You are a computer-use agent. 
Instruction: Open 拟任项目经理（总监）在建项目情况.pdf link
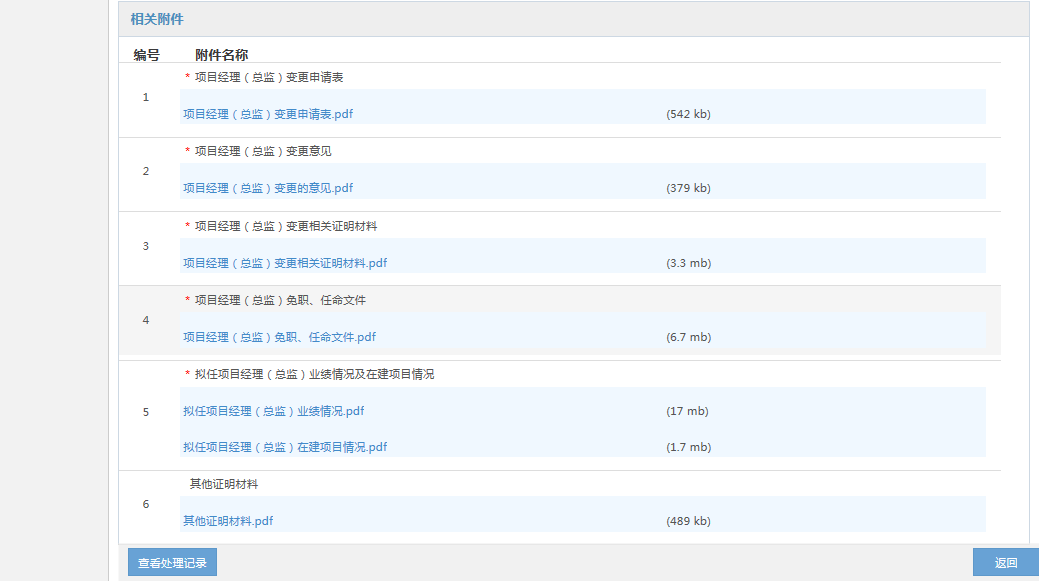[x=285, y=447]
